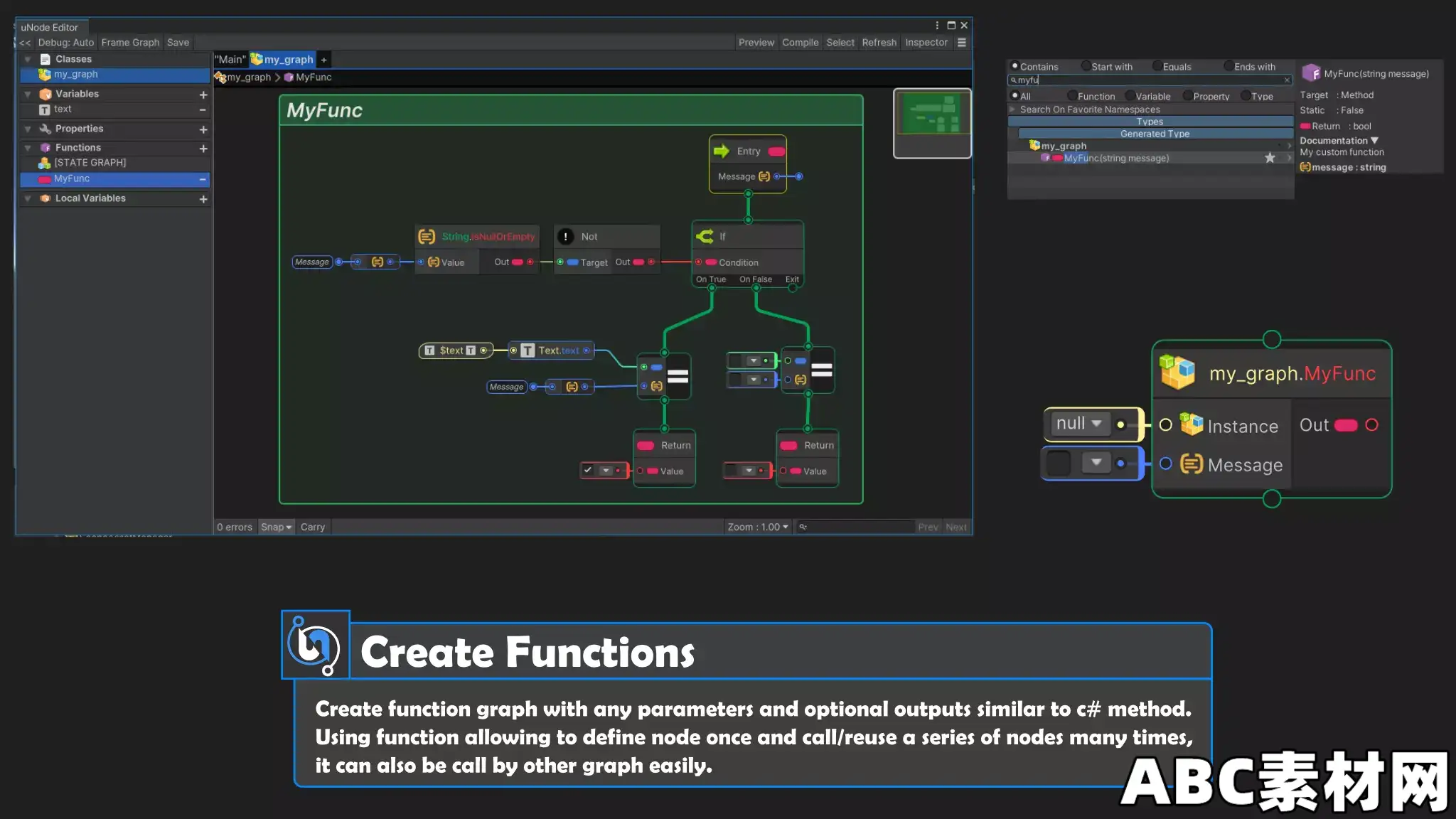Click the Not node exclamation icon

pyautogui.click(x=565, y=237)
